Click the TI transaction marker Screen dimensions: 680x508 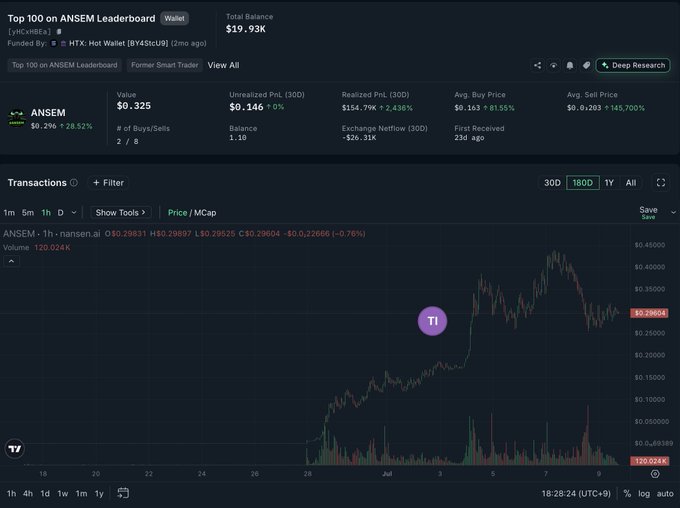click(x=432, y=321)
